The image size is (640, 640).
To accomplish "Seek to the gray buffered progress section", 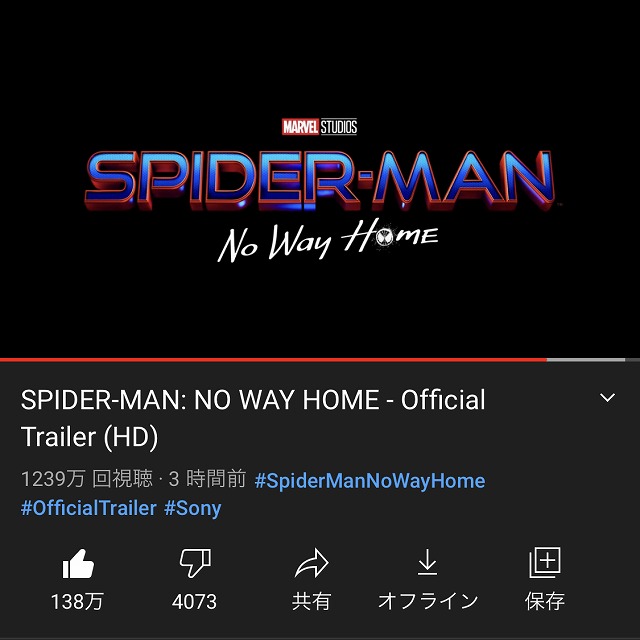I will pyautogui.click(x=586, y=360).
